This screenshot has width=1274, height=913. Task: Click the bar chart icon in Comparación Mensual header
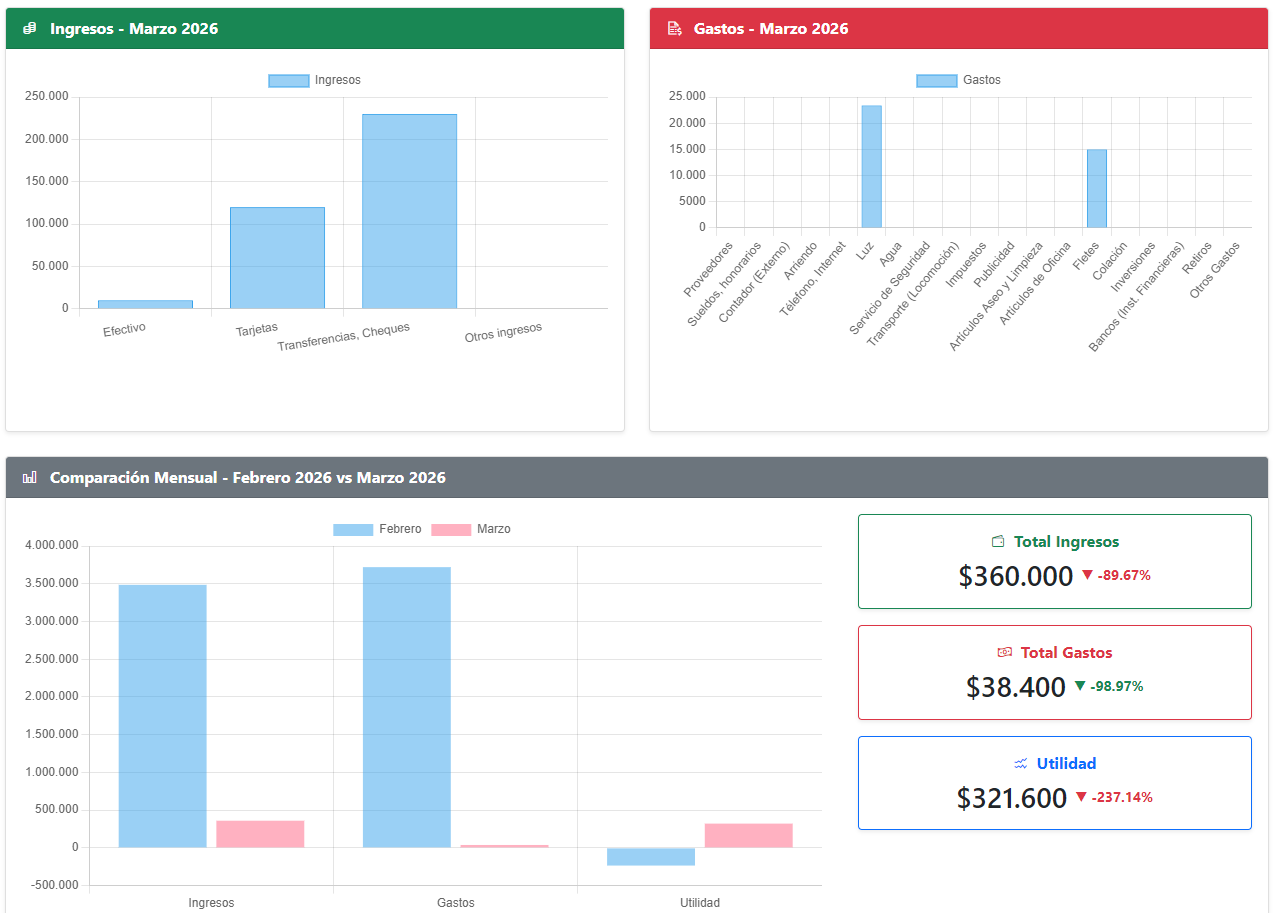(30, 478)
